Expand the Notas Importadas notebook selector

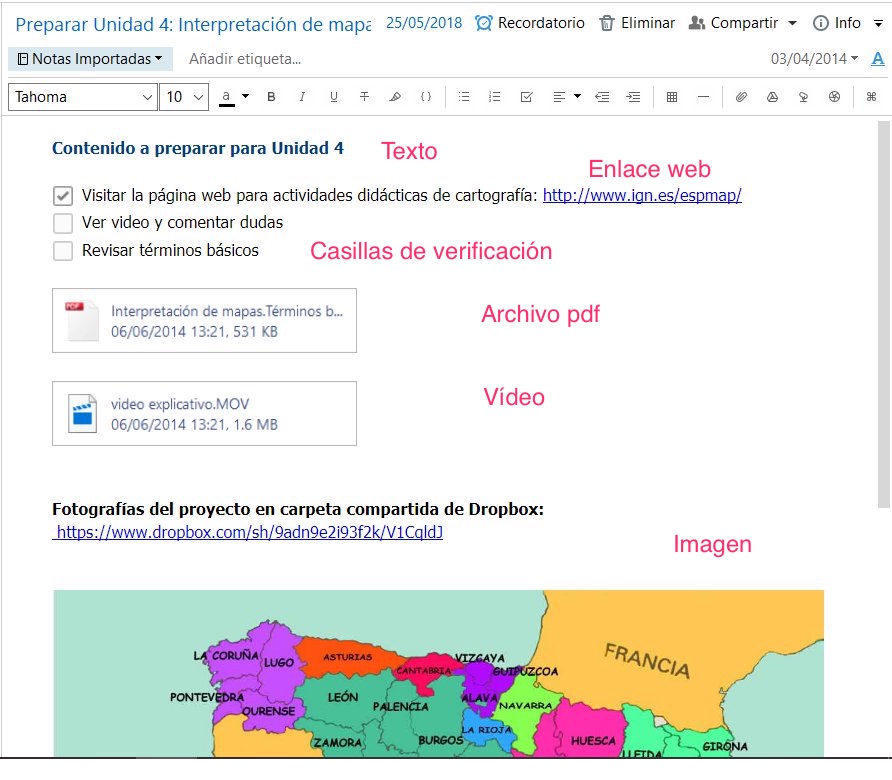[x=90, y=59]
